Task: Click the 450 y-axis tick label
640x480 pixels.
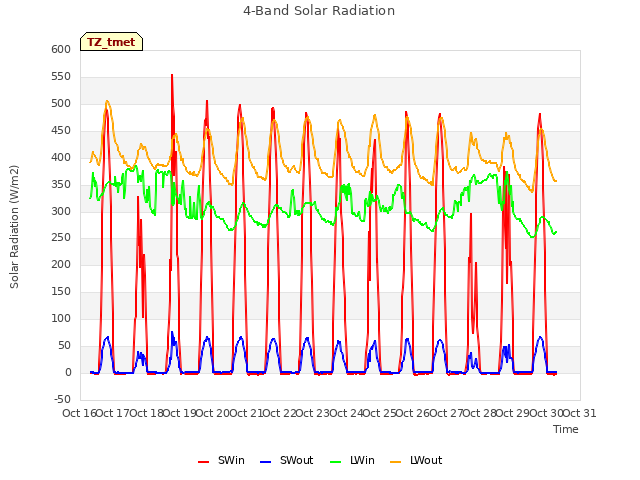Action: click(61, 130)
